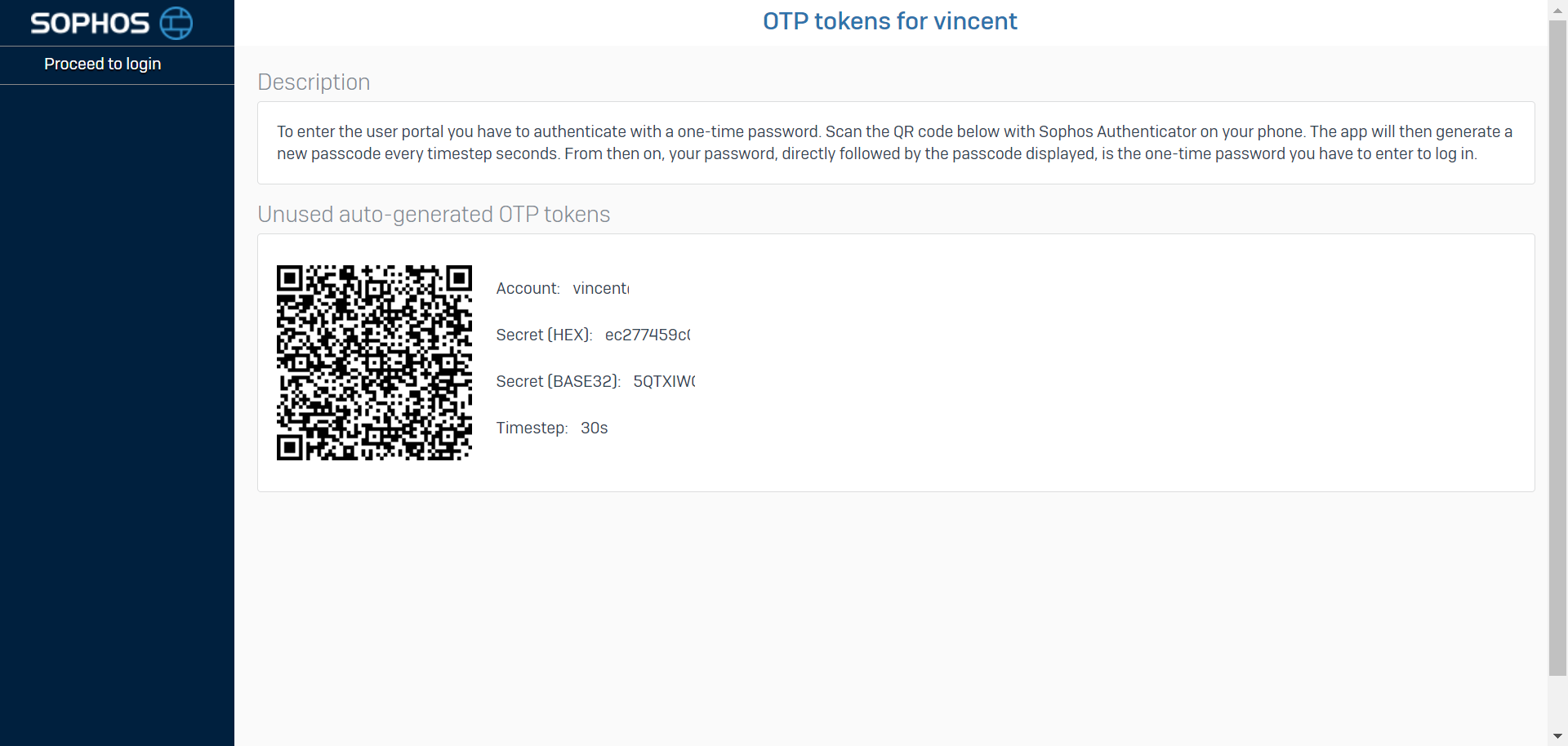Click the 'Timestep:' label
This screenshot has height=746, width=1568.
click(x=531, y=428)
